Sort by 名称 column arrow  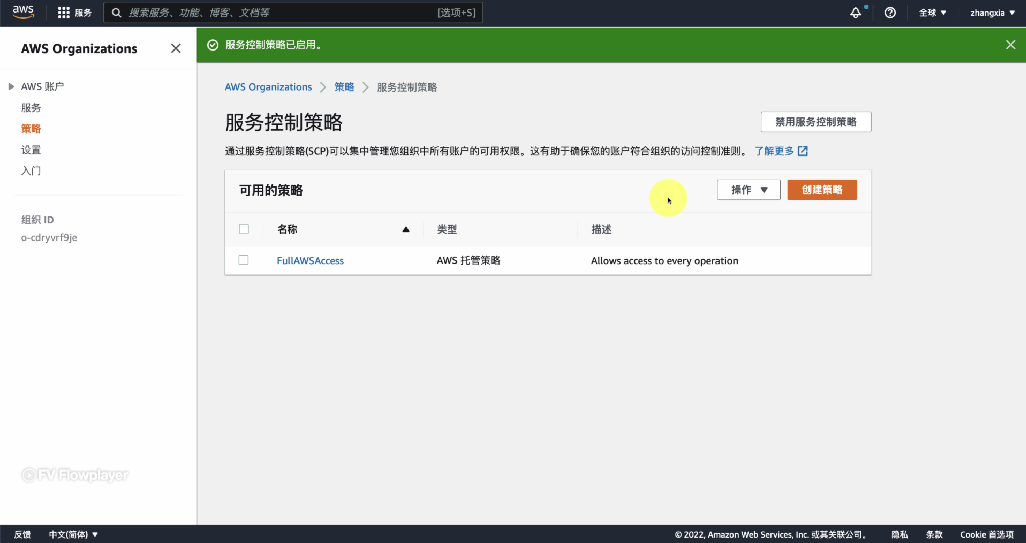[406, 230]
